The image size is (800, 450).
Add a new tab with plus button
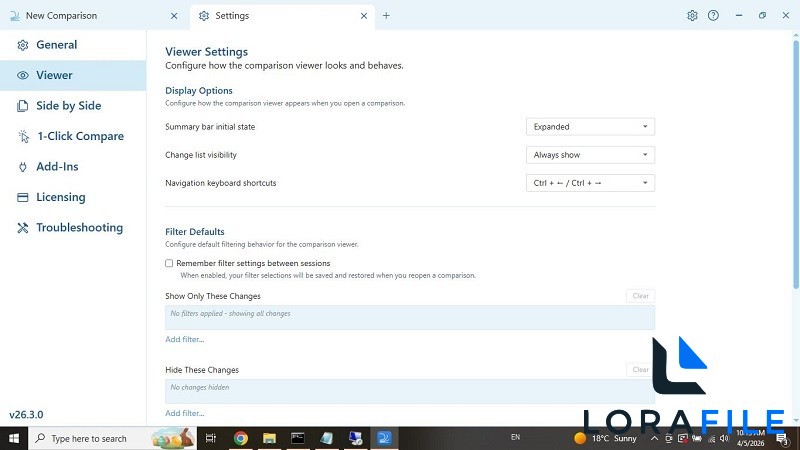[386, 16]
